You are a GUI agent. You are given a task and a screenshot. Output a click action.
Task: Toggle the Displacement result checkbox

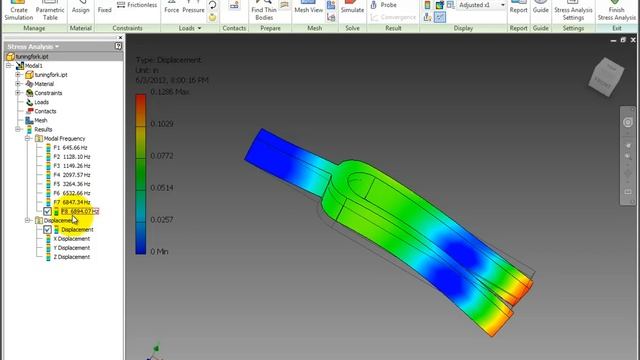coord(47,229)
